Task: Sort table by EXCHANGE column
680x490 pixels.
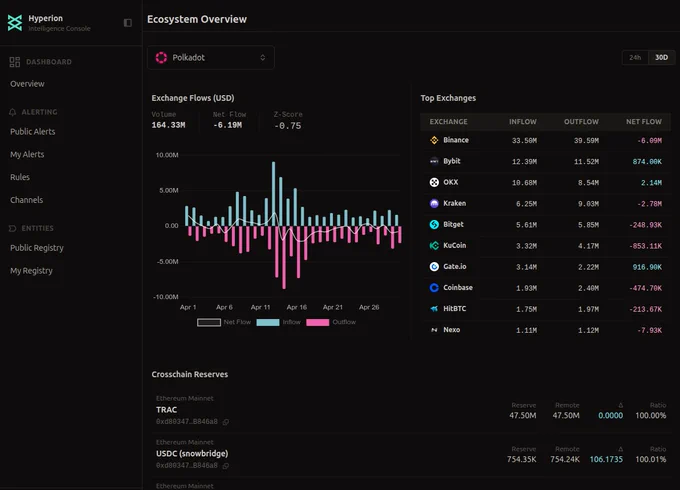Action: tap(448, 122)
